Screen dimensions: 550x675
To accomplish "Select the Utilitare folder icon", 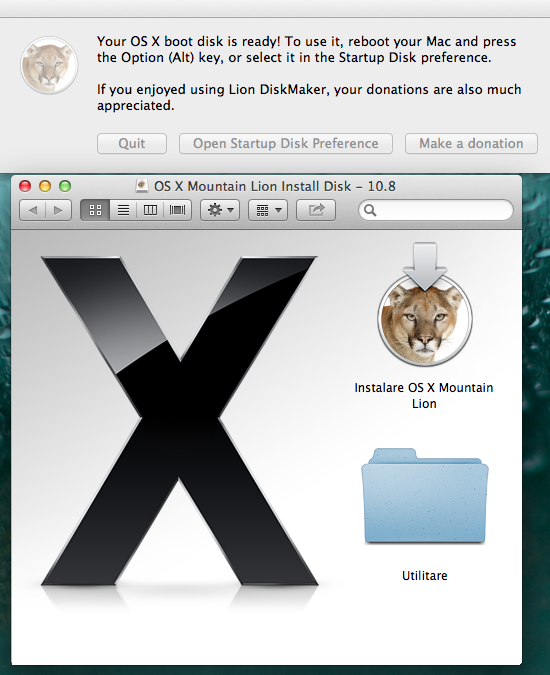I will [425, 495].
